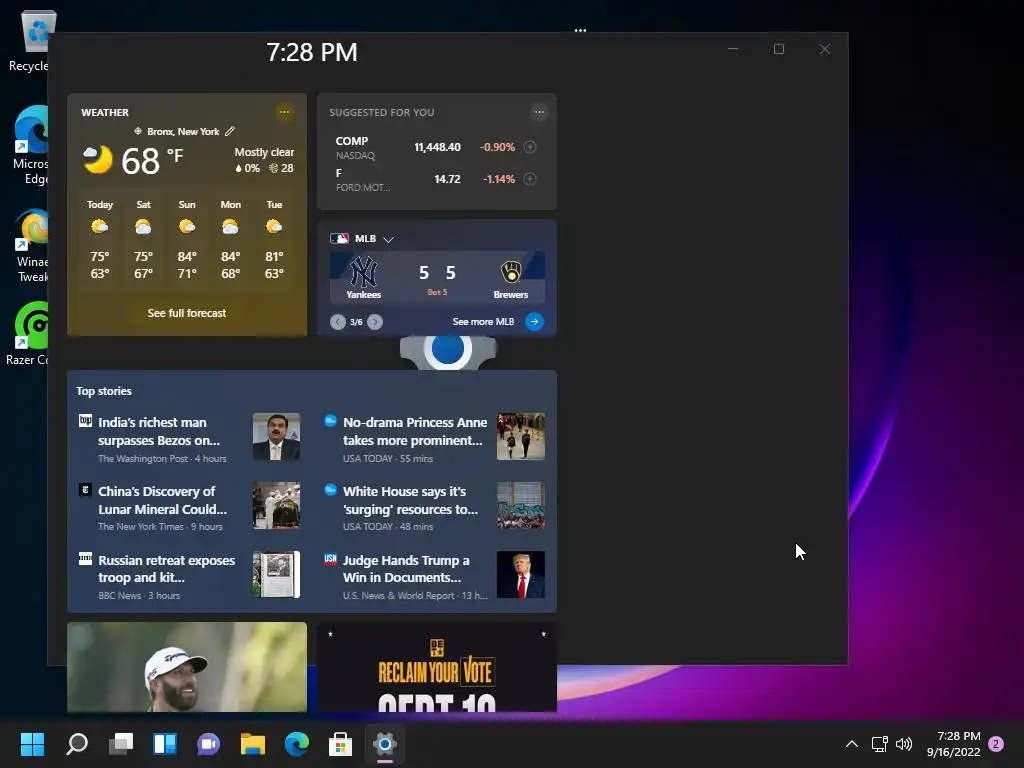This screenshot has width=1024, height=768.
Task: Select Microsoft Edge desktop shortcut
Action: [x=30, y=145]
